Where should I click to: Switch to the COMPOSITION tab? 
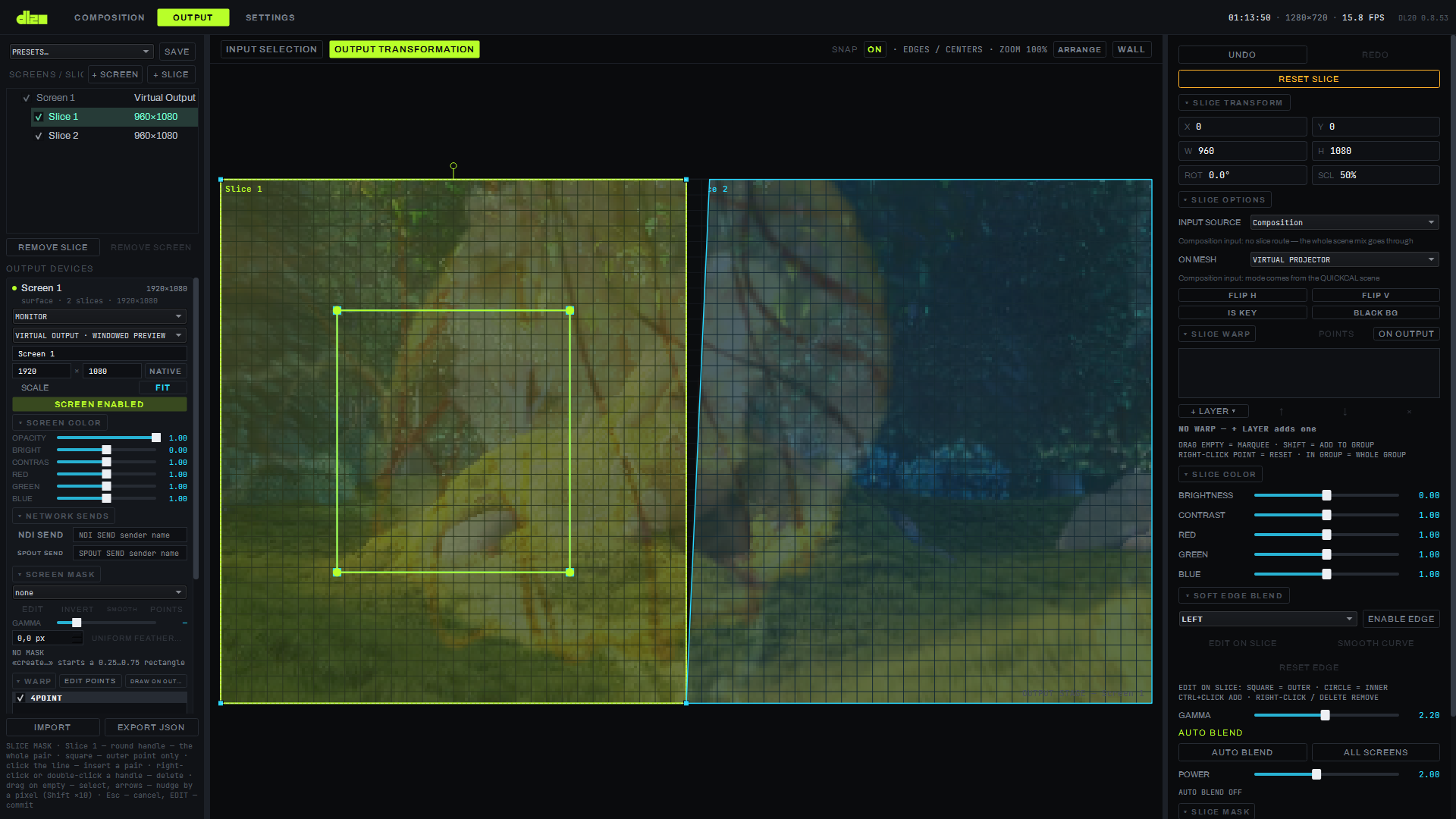[x=109, y=17]
